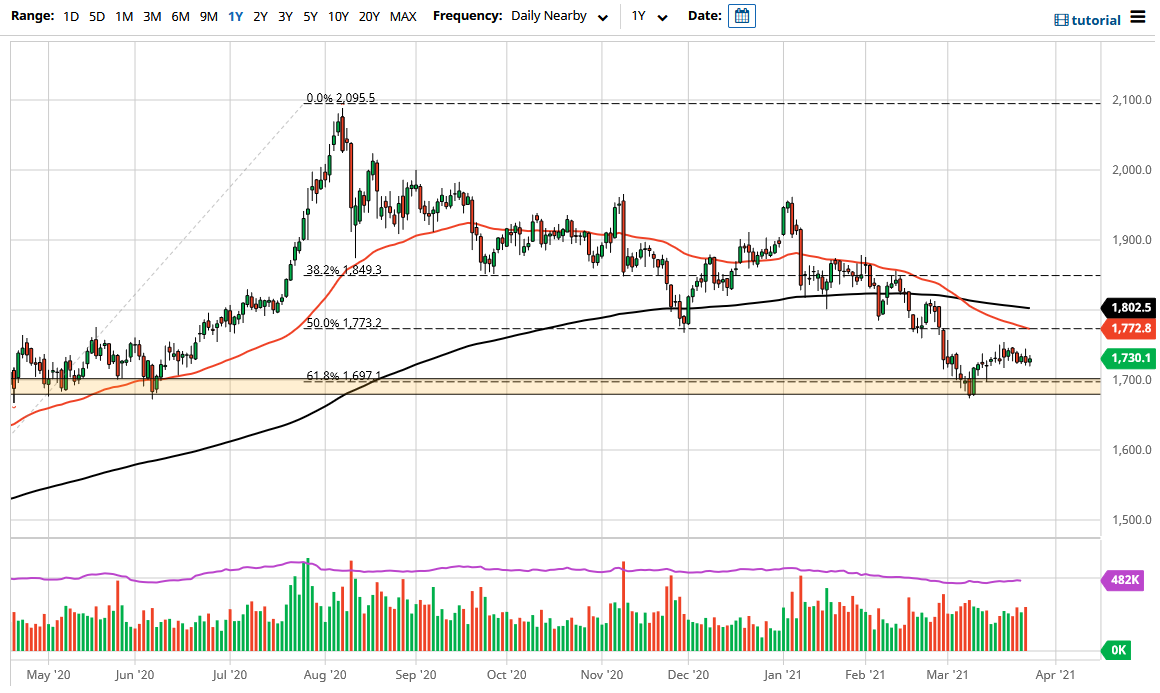Image resolution: width=1160 pixels, height=693 pixels.
Task: Click the 0.0% 2,095.5 Fibonacci label
Action: pos(341,98)
